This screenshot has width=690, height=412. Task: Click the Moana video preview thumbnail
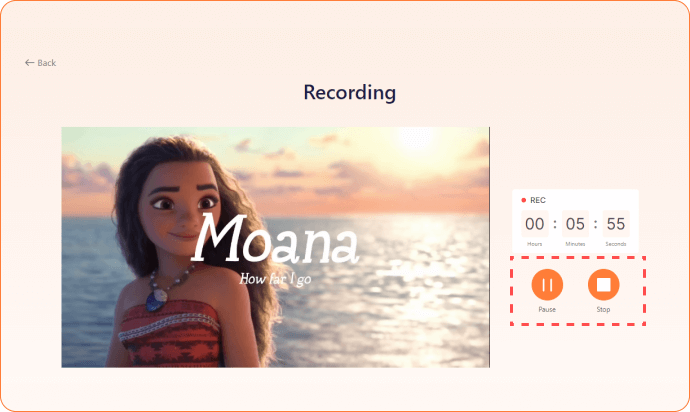tap(275, 247)
